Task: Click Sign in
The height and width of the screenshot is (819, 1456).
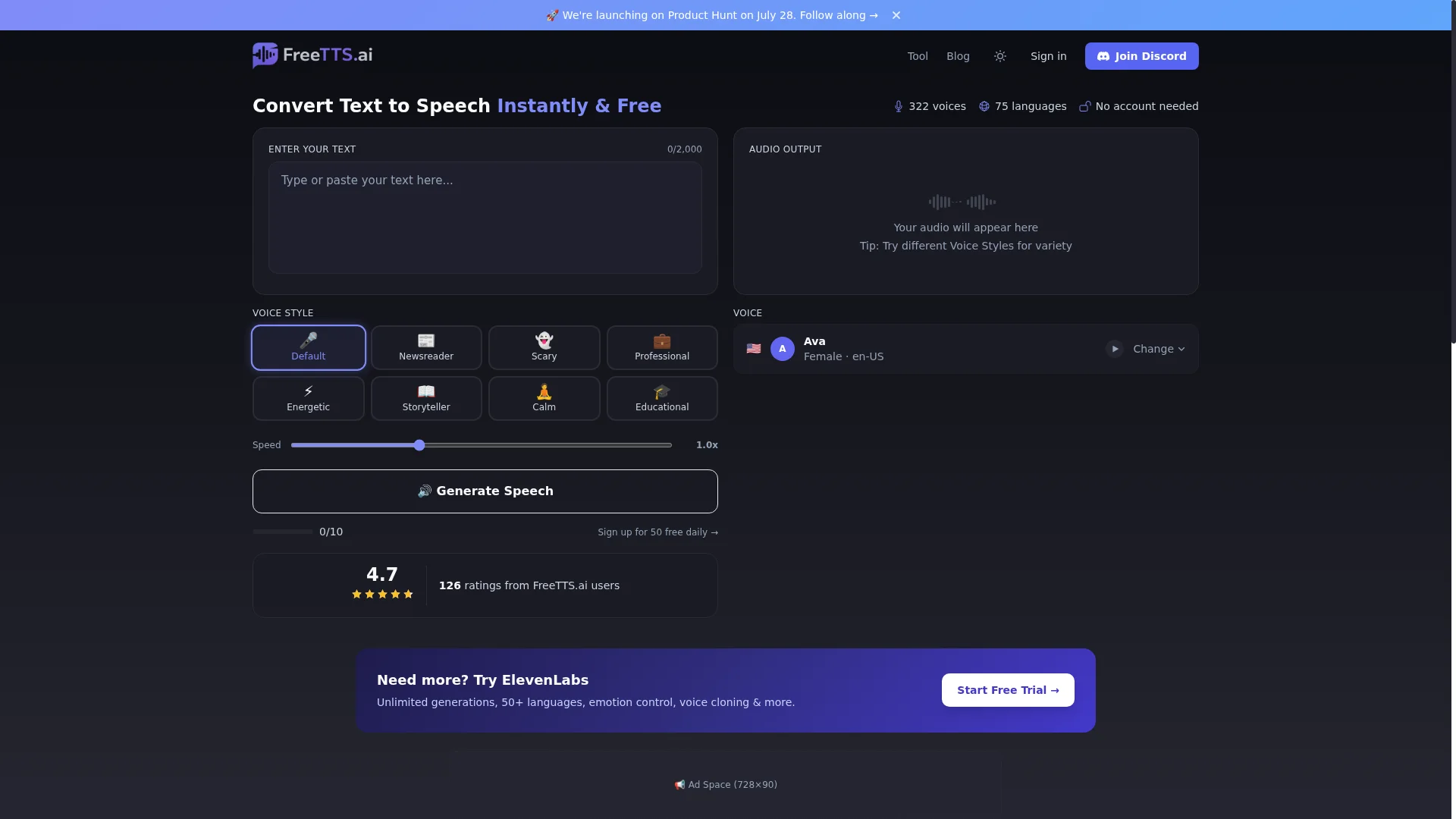Action: coord(1048,56)
